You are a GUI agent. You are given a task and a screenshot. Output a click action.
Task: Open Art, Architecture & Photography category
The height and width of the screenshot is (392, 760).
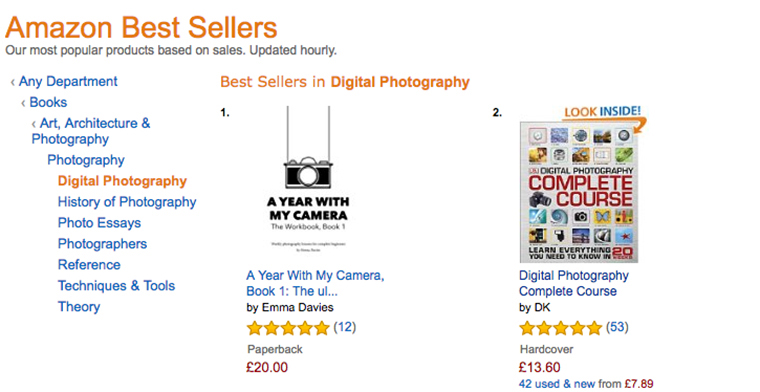coord(91,131)
